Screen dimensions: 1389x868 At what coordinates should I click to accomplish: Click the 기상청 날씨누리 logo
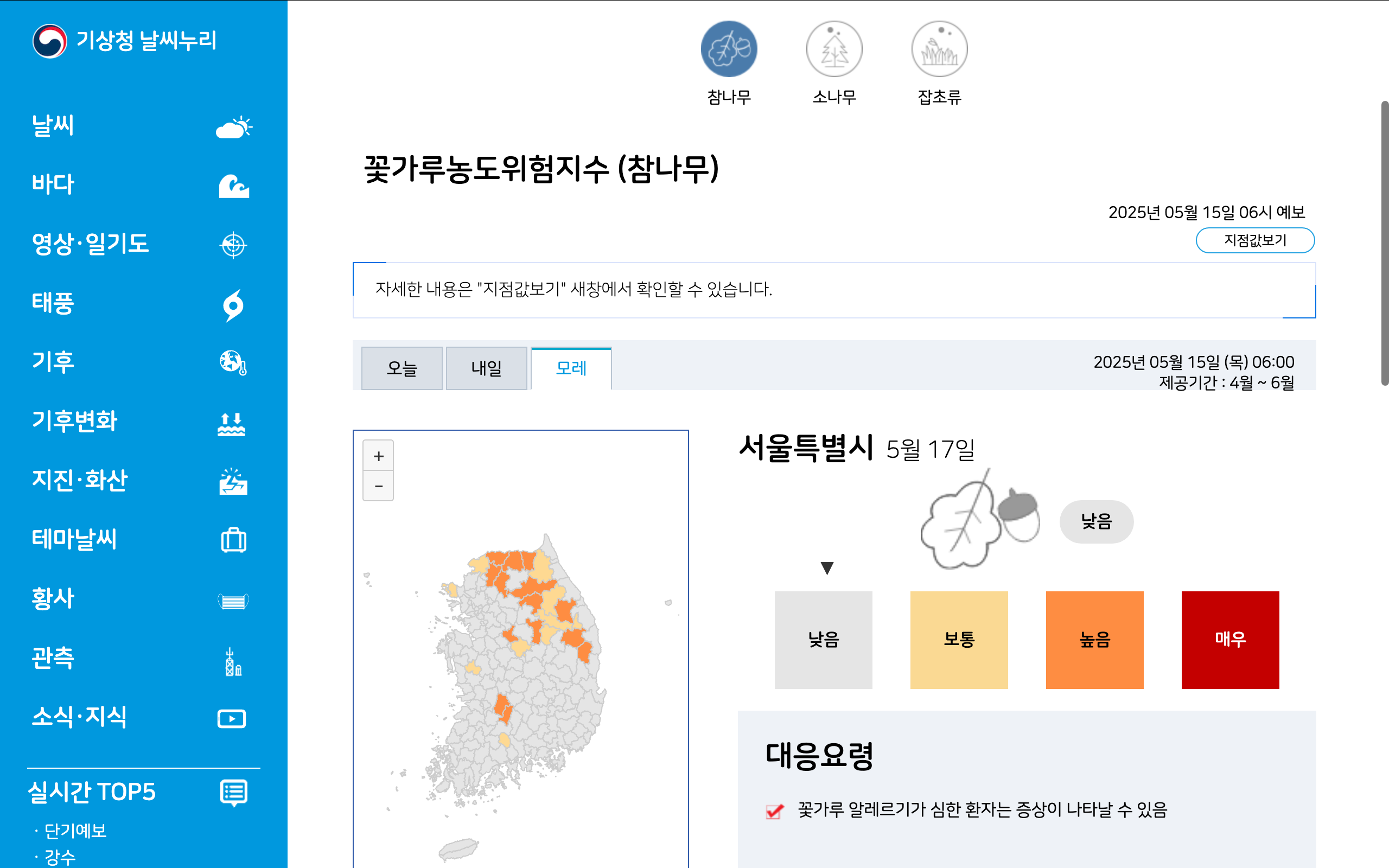point(124,41)
